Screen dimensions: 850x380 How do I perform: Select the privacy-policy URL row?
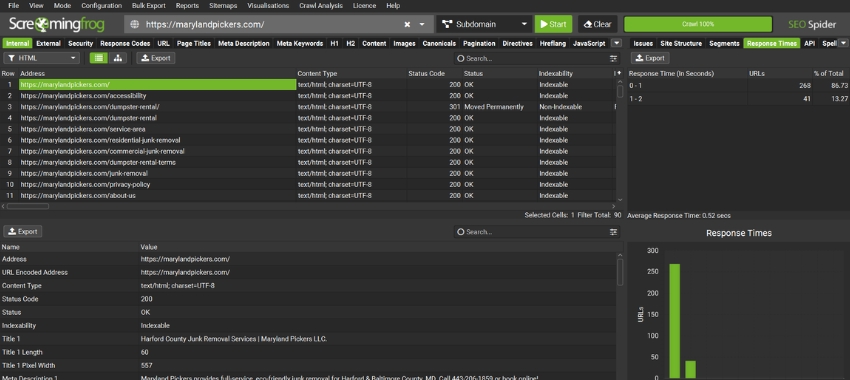pos(308,184)
